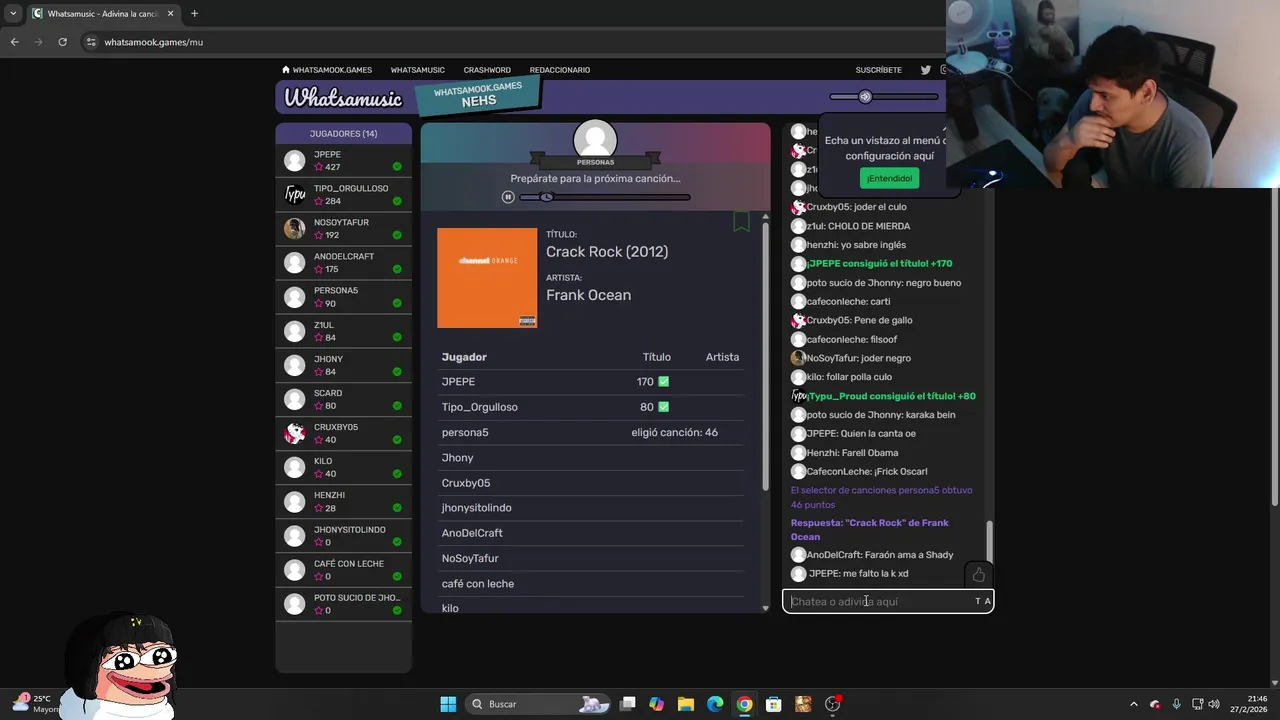The height and width of the screenshot is (720, 1280).
Task: Select player Z1UL in players list
Action: (343, 331)
